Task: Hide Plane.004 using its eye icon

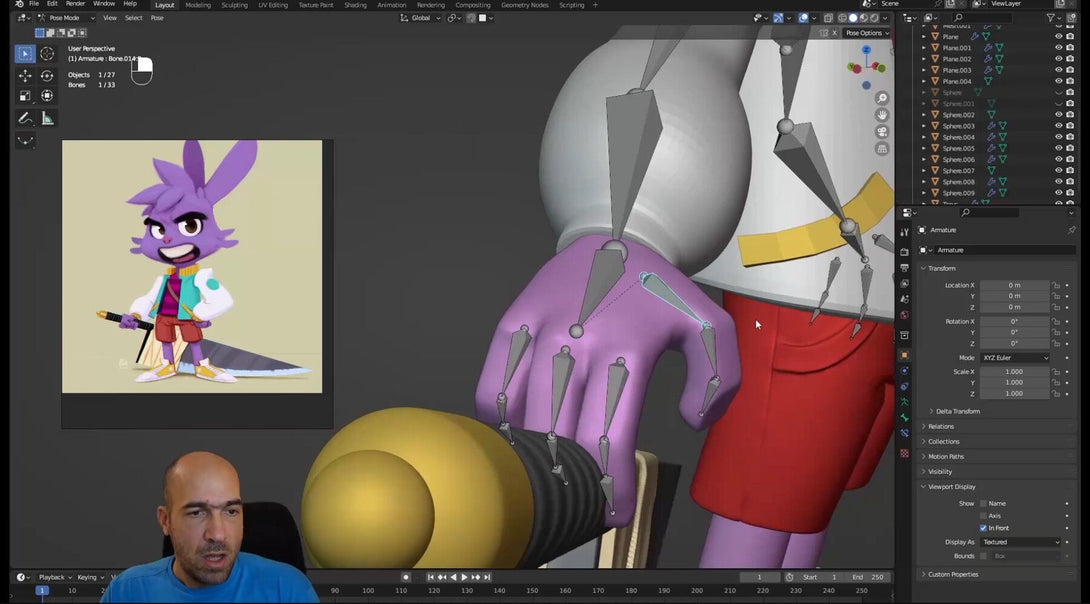Action: click(1059, 81)
